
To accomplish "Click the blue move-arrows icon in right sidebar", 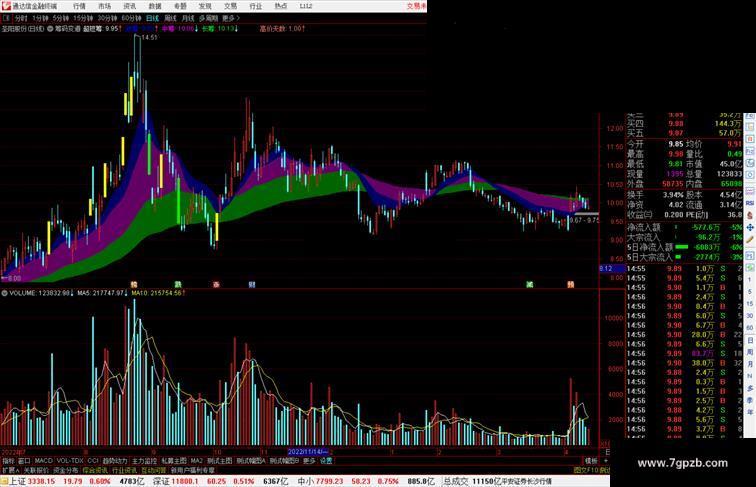I will 750,227.
